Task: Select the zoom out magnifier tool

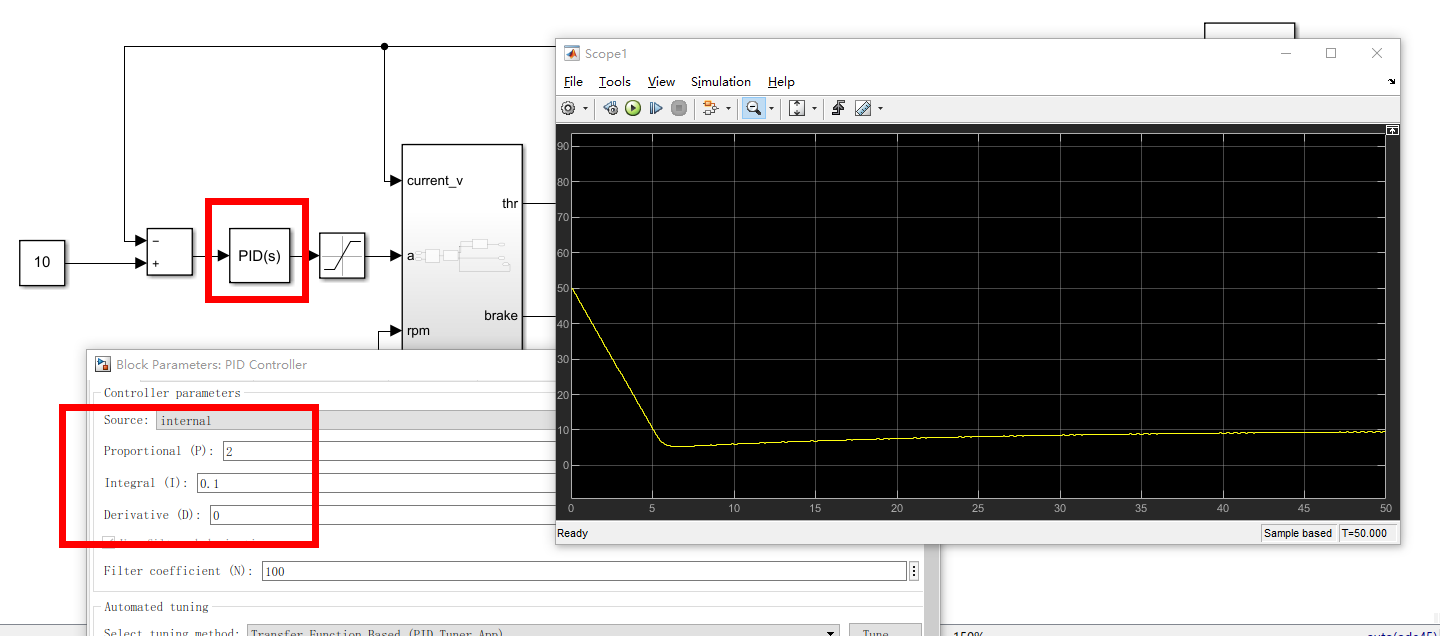Action: [754, 108]
